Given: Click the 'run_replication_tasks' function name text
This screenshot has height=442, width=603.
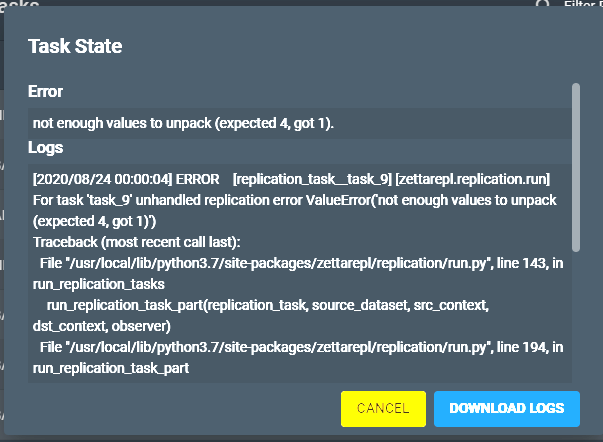Looking at the screenshot, I should click(x=98, y=284).
